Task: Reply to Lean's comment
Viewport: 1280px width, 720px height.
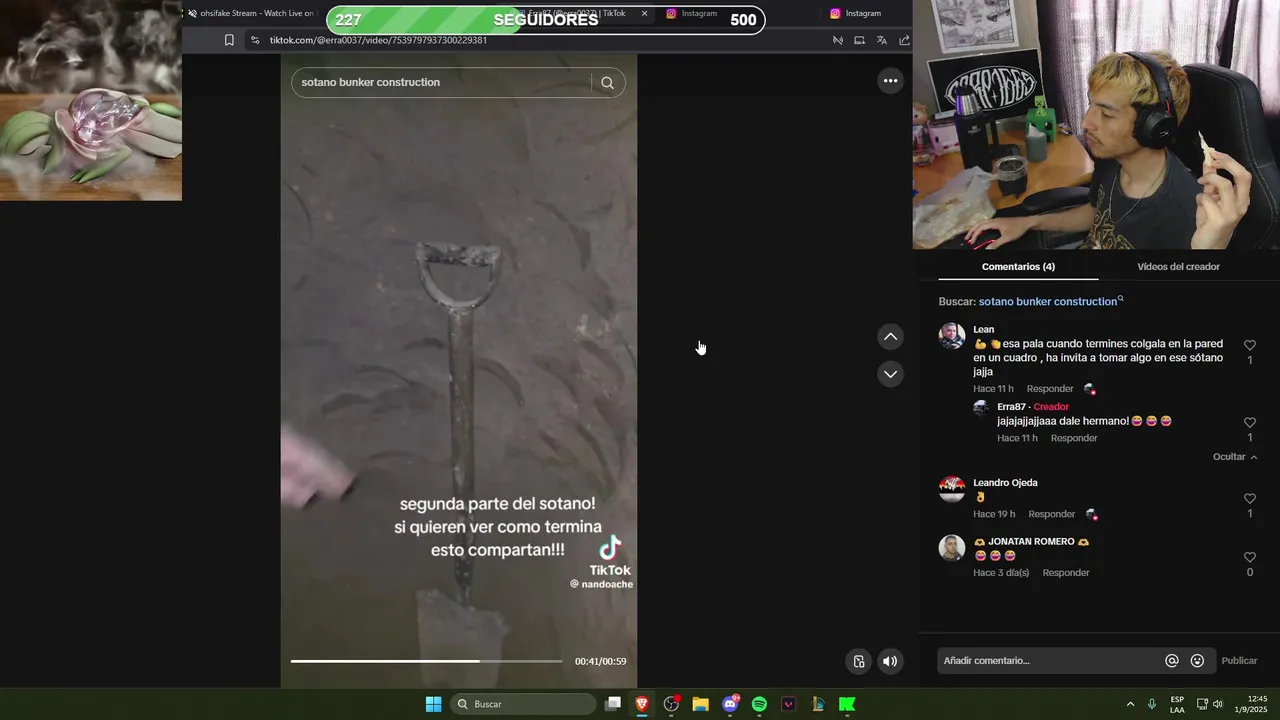Action: tap(1050, 389)
